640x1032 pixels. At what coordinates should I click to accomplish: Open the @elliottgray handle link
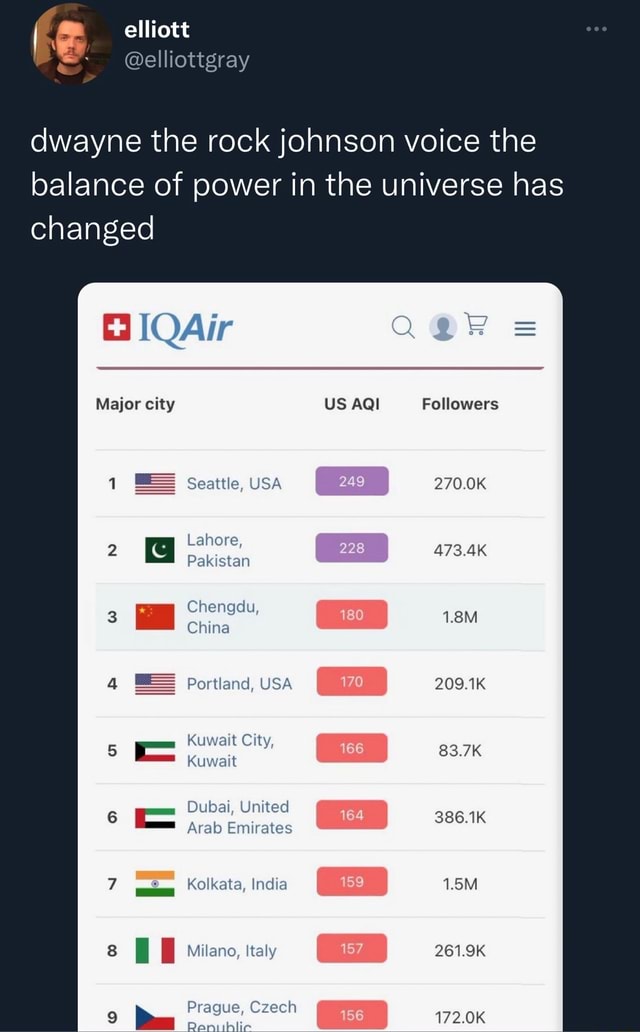pyautogui.click(x=186, y=60)
